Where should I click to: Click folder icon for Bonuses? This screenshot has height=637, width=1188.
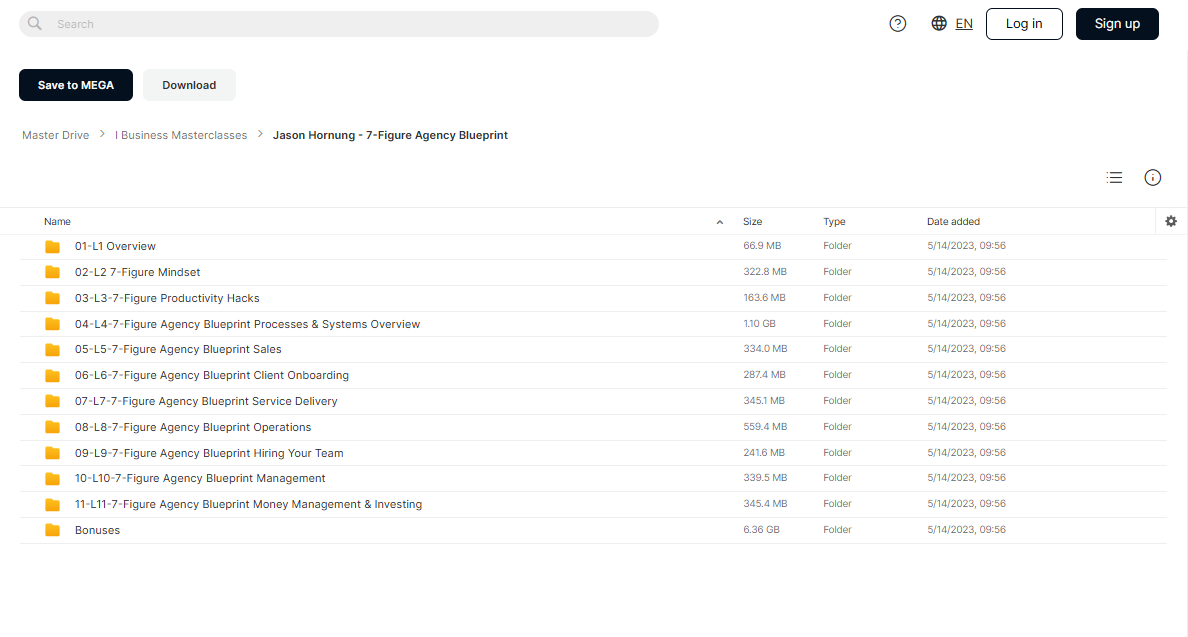(x=52, y=530)
